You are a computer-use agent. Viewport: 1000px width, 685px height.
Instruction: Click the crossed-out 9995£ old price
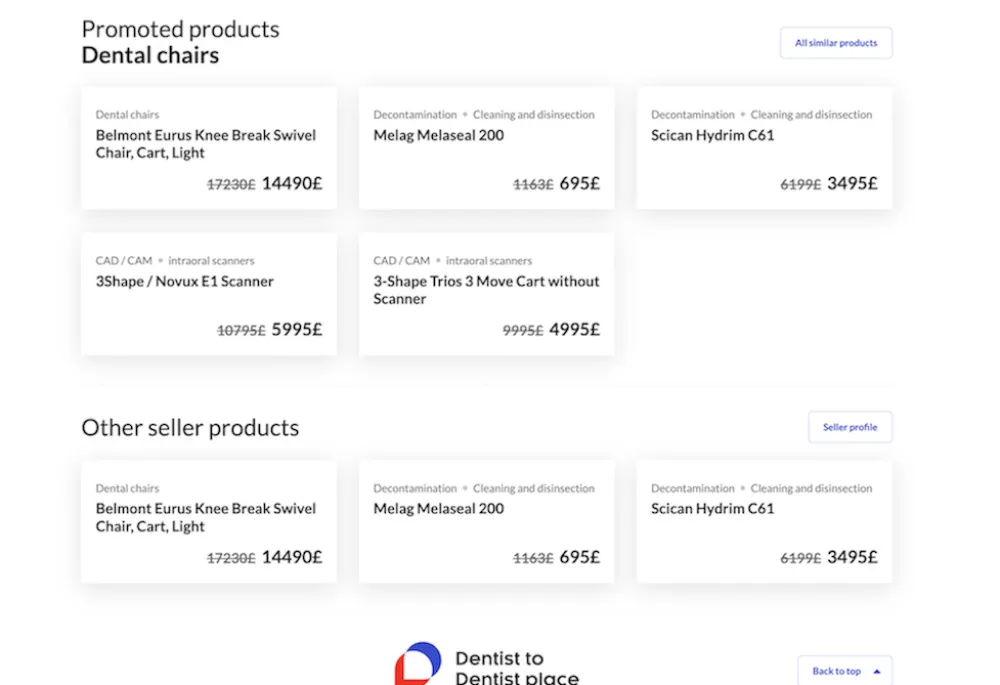click(523, 330)
